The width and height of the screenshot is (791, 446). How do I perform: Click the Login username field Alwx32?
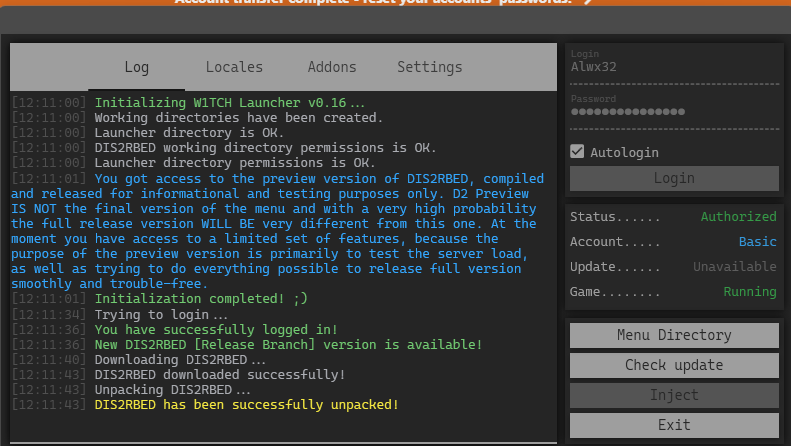point(674,67)
